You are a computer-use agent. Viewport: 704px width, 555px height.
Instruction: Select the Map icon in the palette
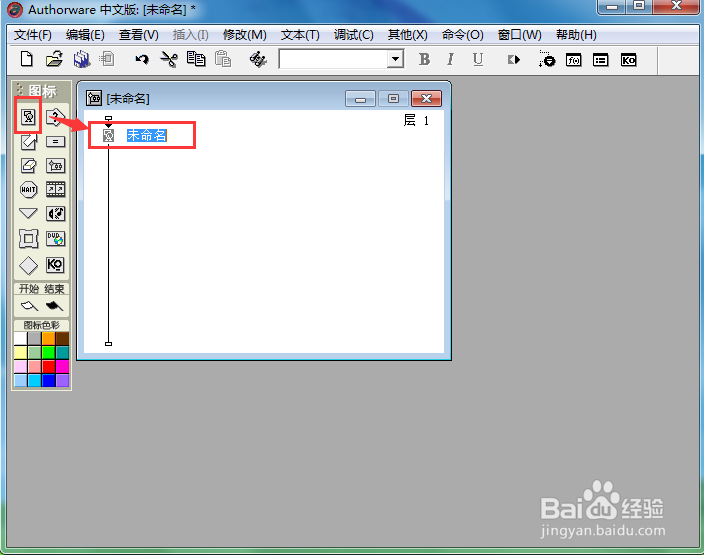[55, 166]
